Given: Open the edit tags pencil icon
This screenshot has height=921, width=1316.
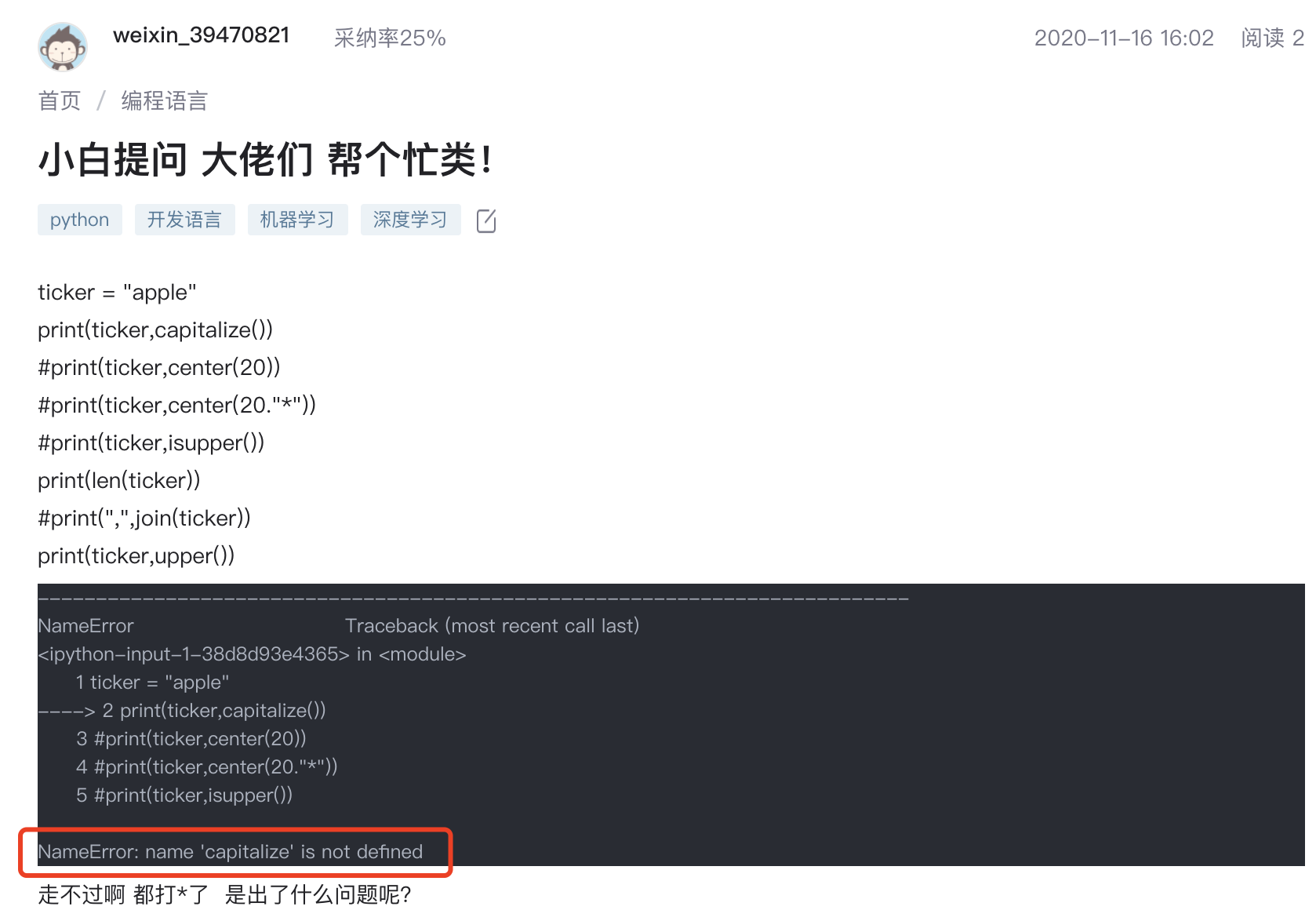Looking at the screenshot, I should coord(486,220).
